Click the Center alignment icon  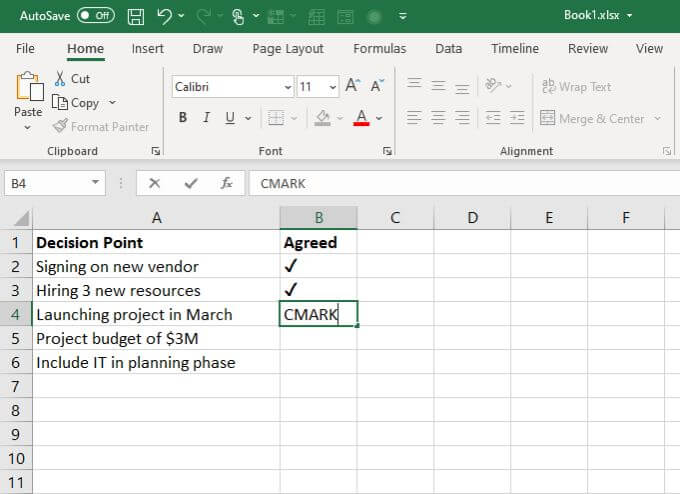coord(438,118)
